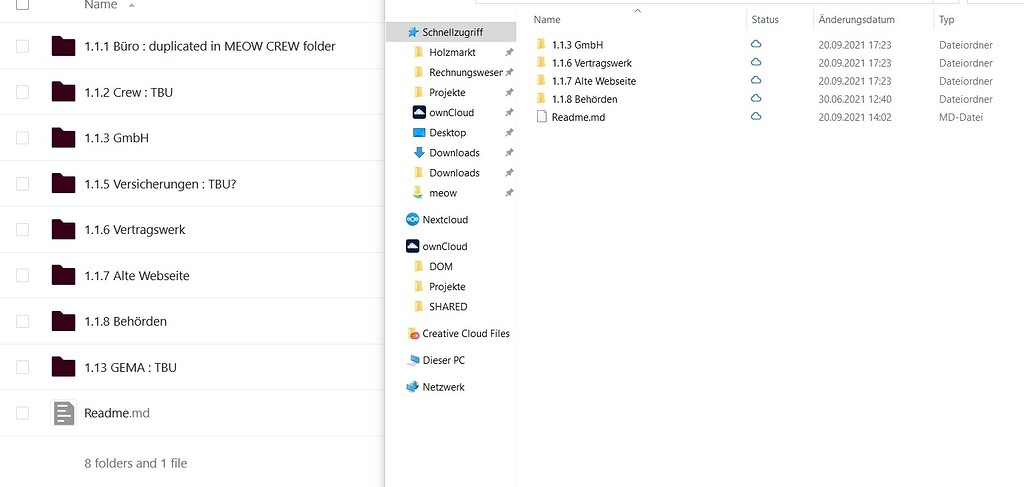Open SHARED folder under ownCloud

pos(448,306)
